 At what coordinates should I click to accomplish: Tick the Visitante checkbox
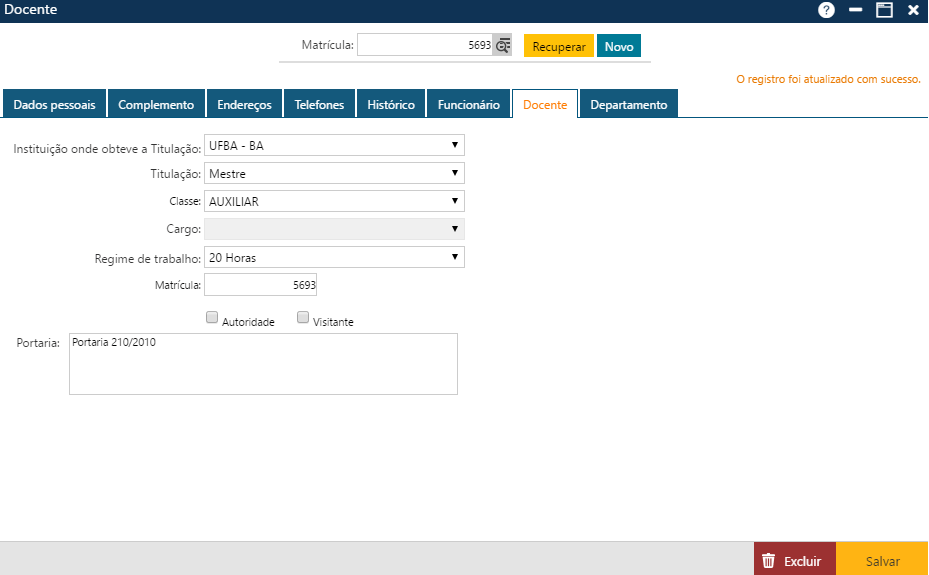pyautogui.click(x=303, y=317)
